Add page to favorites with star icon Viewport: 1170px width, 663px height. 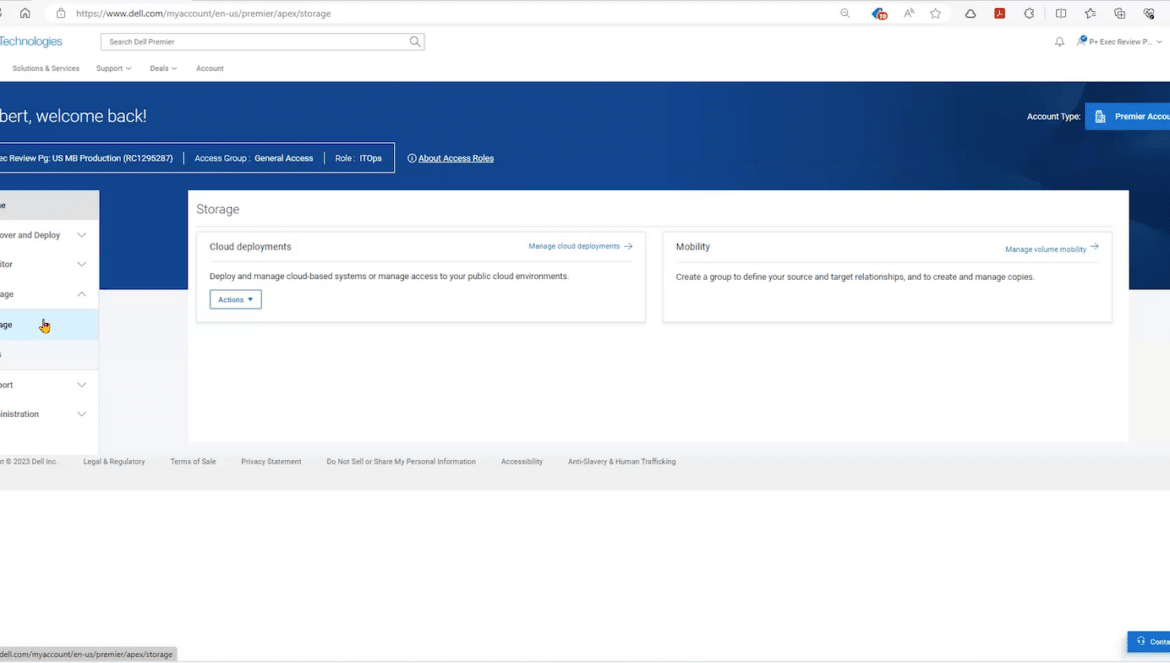point(936,13)
